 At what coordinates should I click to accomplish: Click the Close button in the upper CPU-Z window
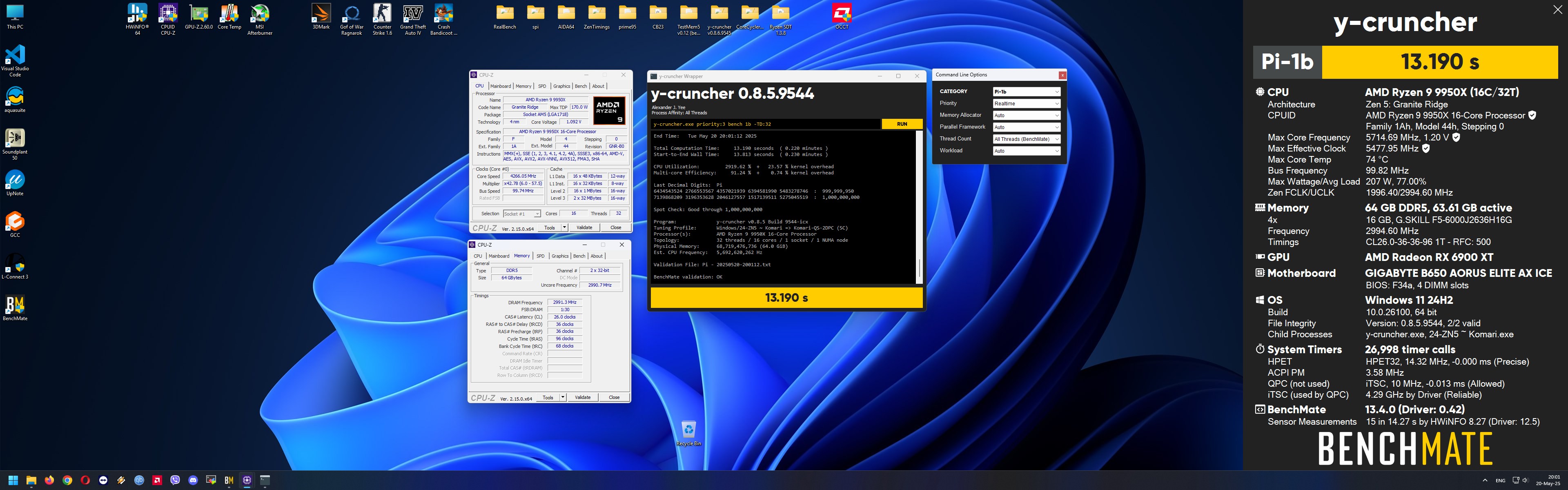(616, 228)
